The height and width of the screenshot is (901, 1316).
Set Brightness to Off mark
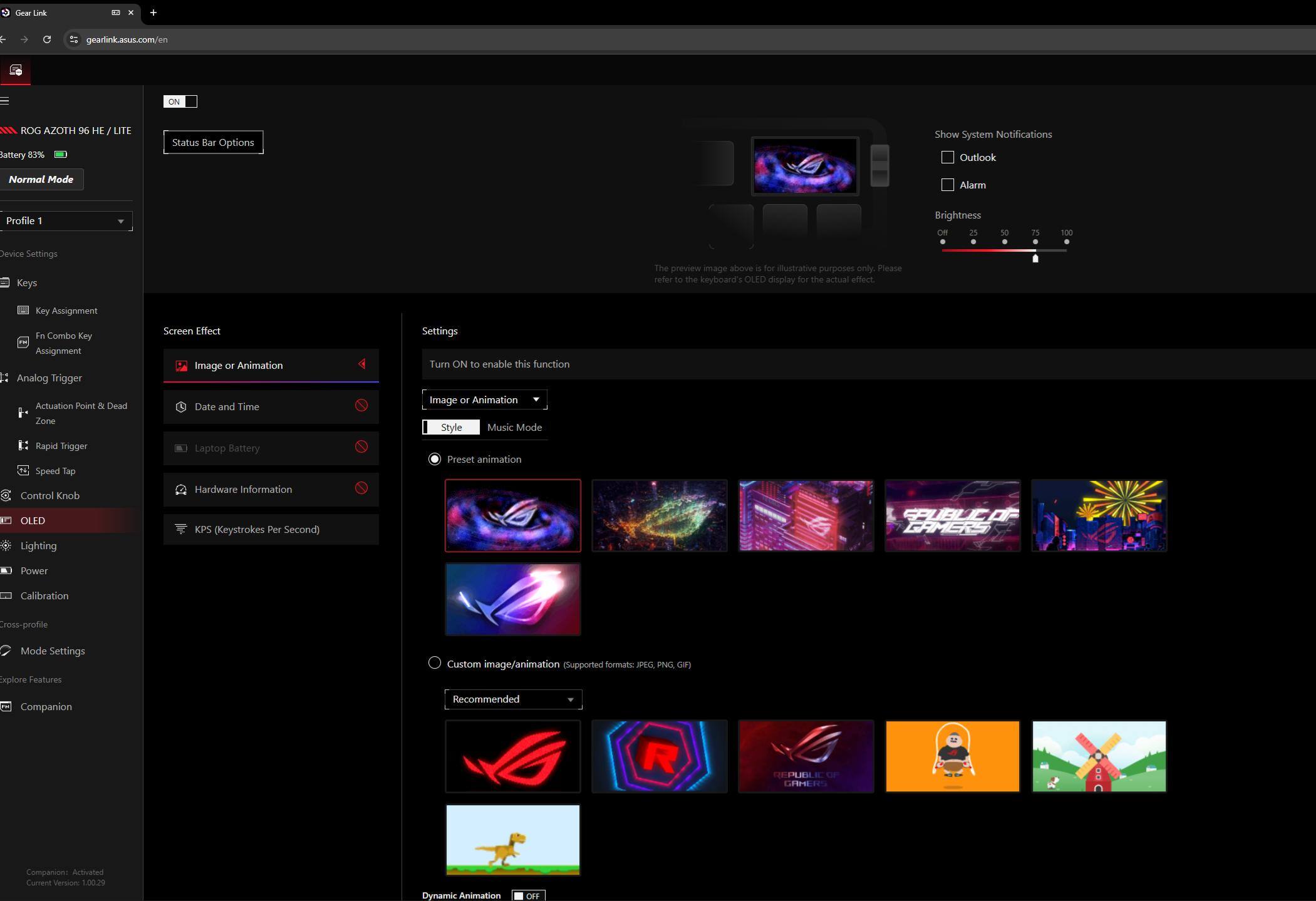(943, 242)
